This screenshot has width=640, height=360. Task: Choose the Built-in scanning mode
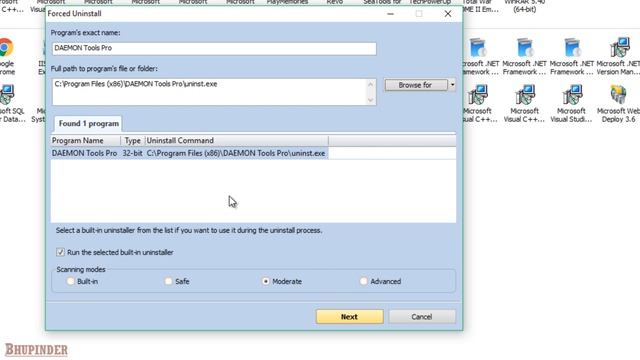(70, 281)
